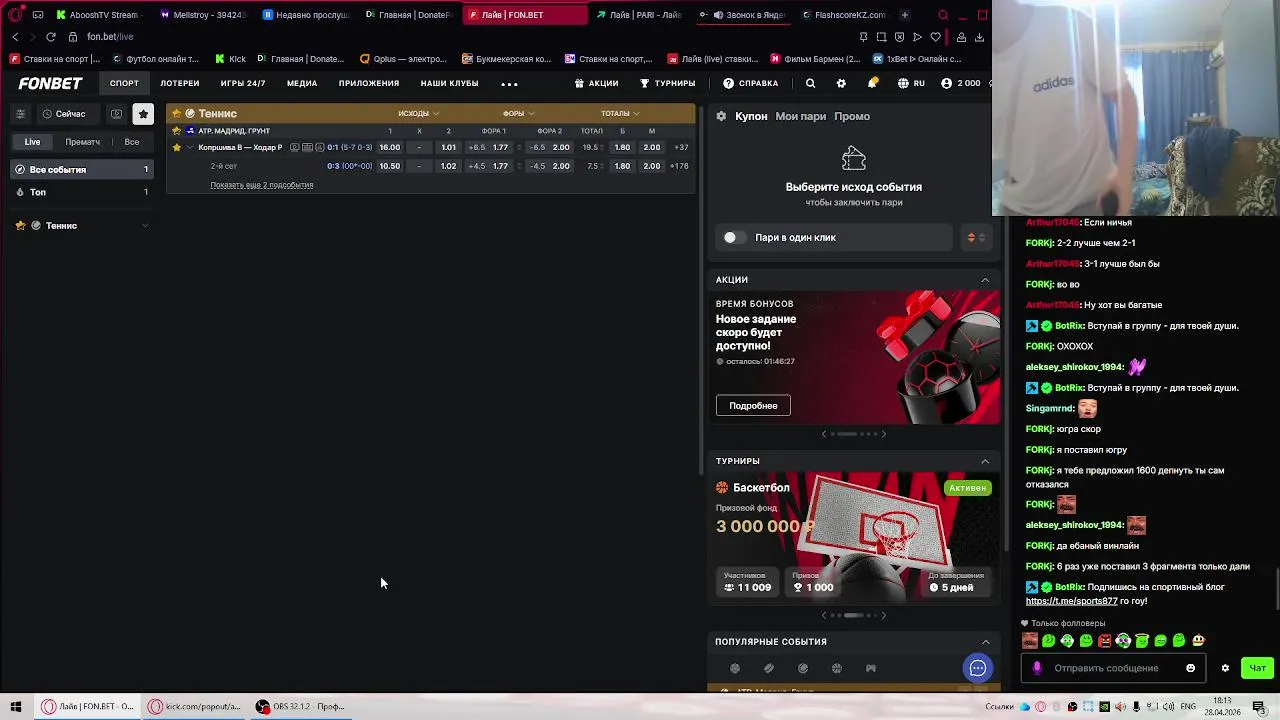Screen dimensions: 1280x720
Task: Open the search magnifier in Fonbet header
Action: (x=810, y=84)
